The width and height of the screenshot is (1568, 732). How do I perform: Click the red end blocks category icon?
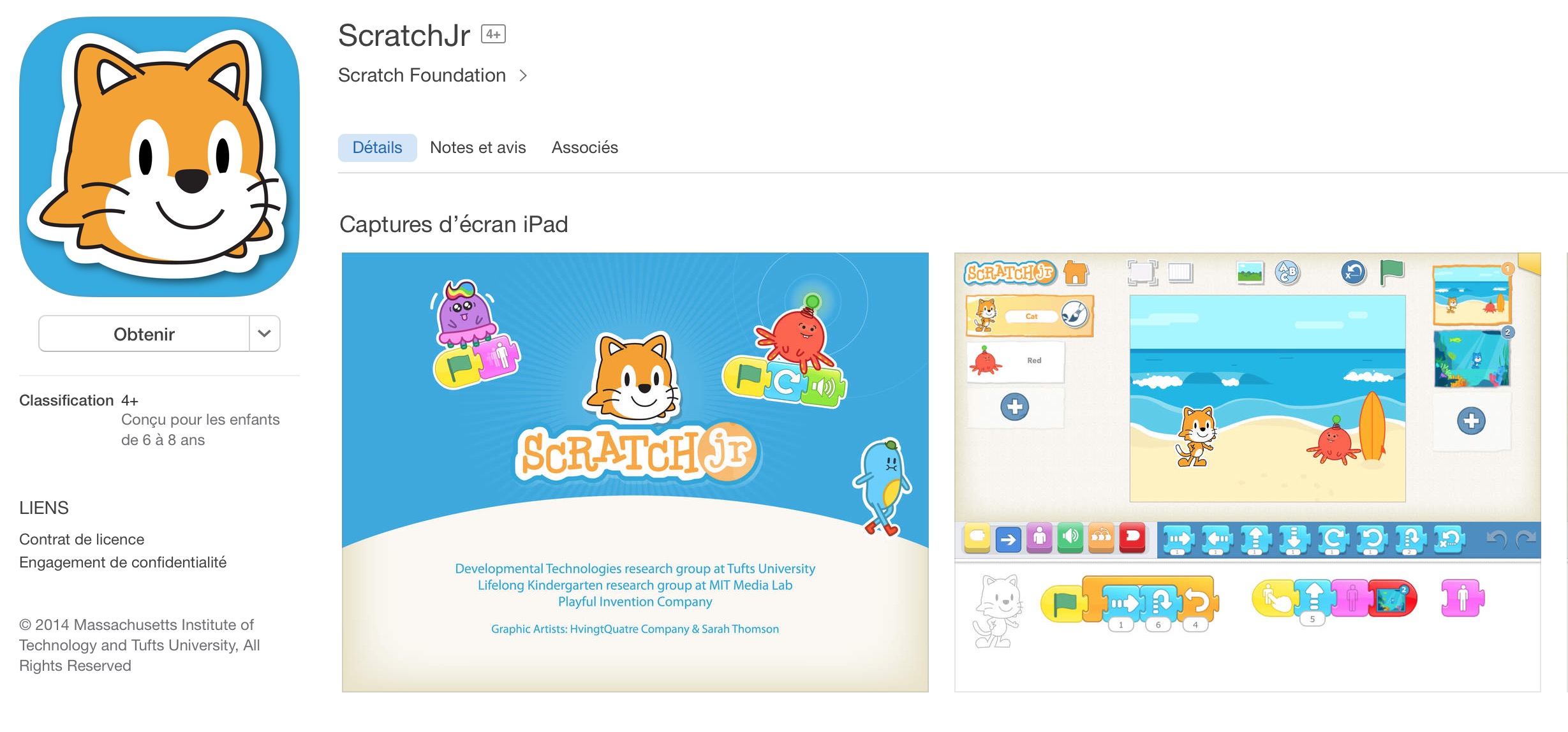click(x=1132, y=539)
